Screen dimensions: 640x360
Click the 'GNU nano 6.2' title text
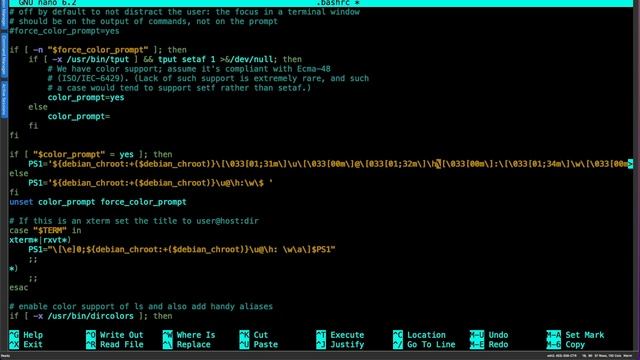(x=47, y=3)
